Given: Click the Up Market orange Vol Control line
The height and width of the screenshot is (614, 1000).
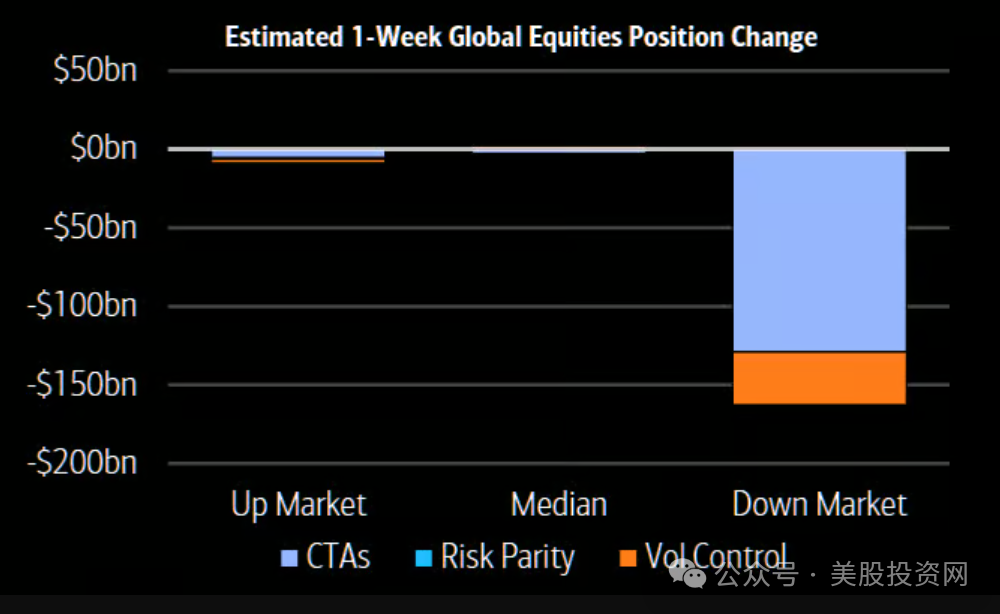Looking at the screenshot, I should pyautogui.click(x=298, y=161).
